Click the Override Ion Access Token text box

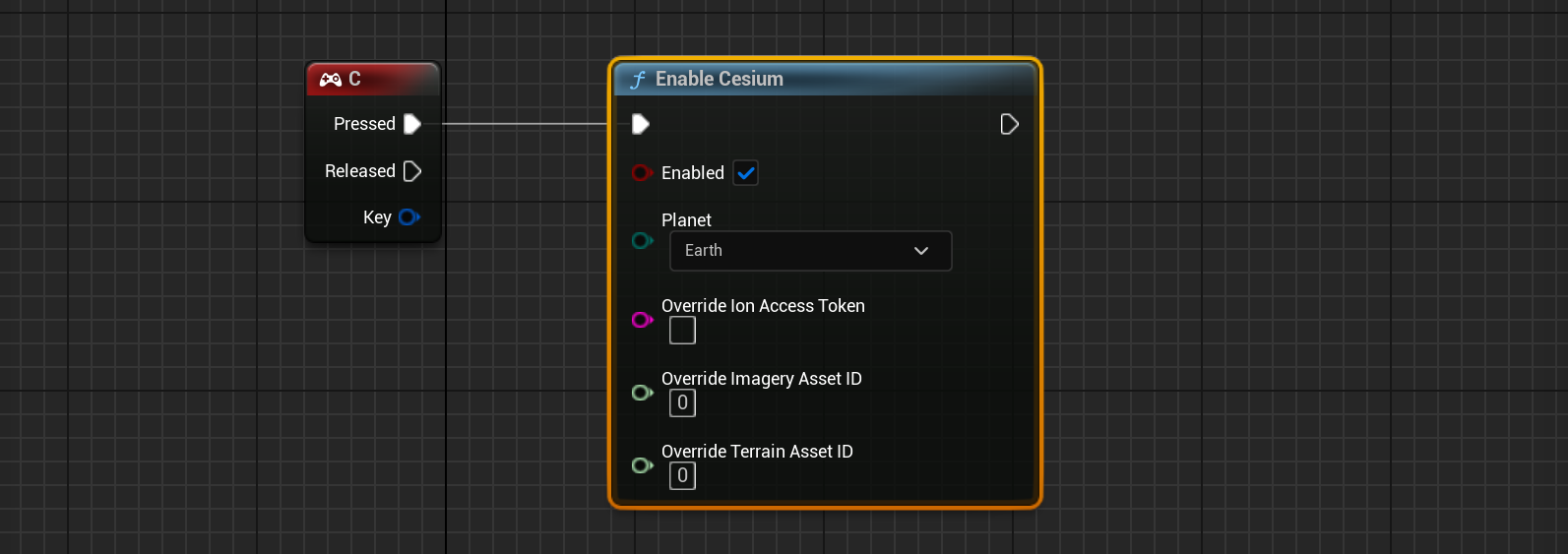pyautogui.click(x=682, y=331)
